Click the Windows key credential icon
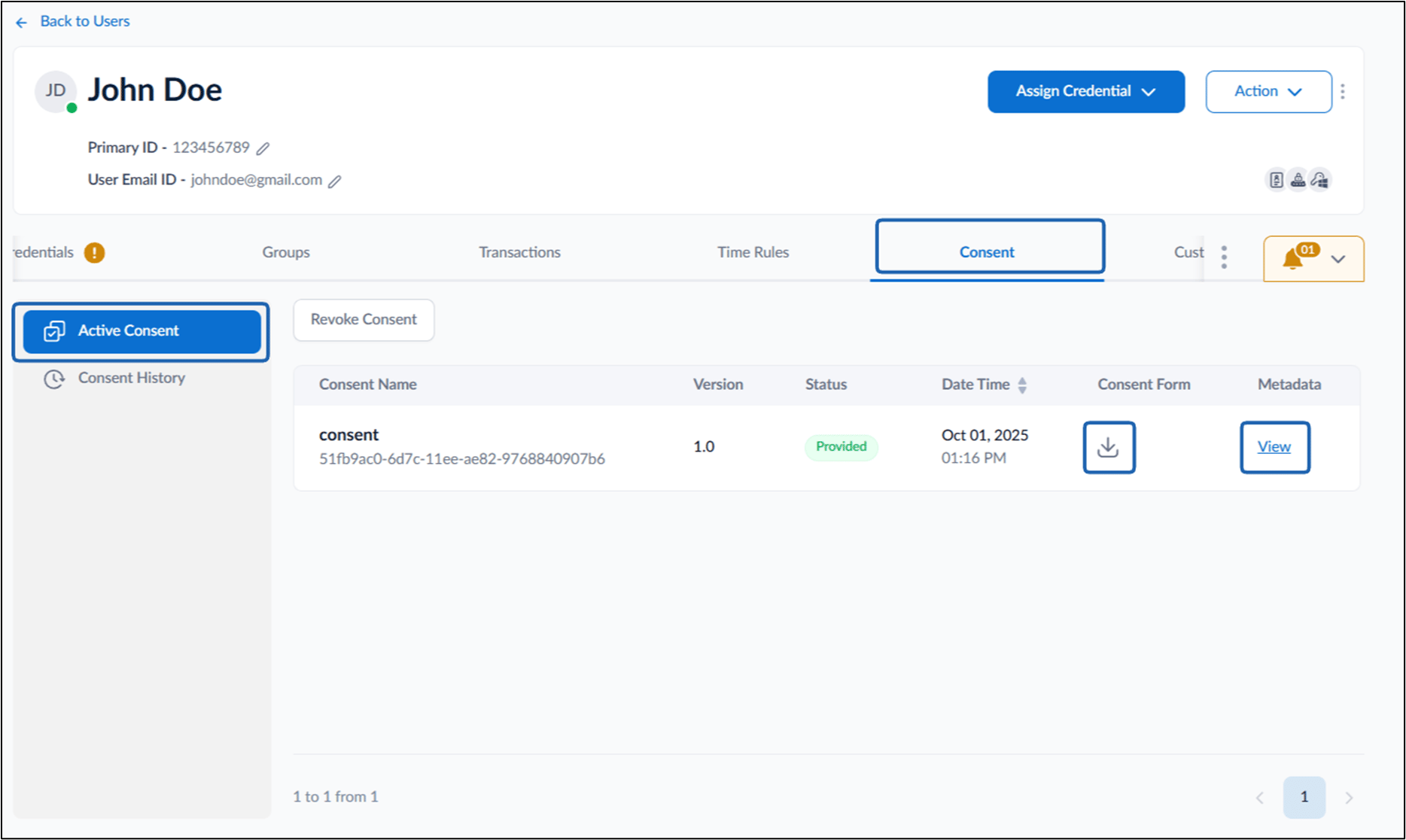1406x840 pixels. pos(1319,180)
